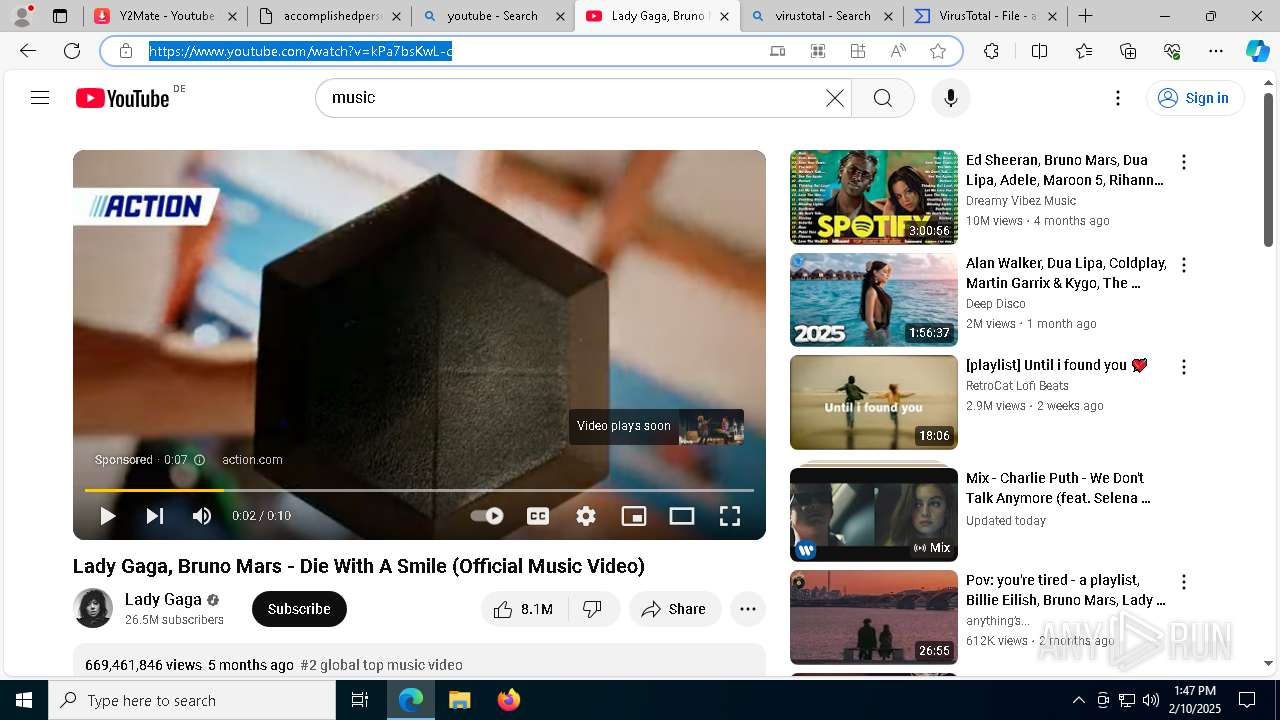Open Collections icon
This screenshot has width=1280, height=720.
(1128, 51)
